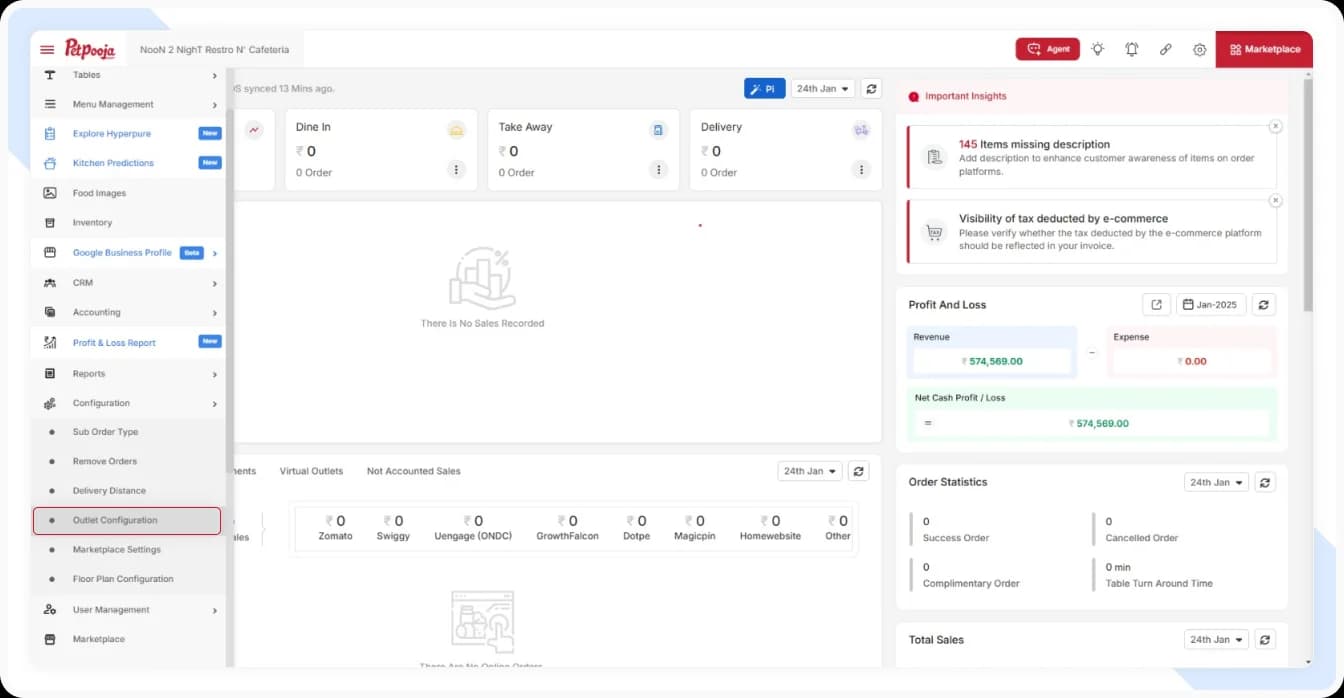Dismiss the missing description insight

pos(1275,126)
